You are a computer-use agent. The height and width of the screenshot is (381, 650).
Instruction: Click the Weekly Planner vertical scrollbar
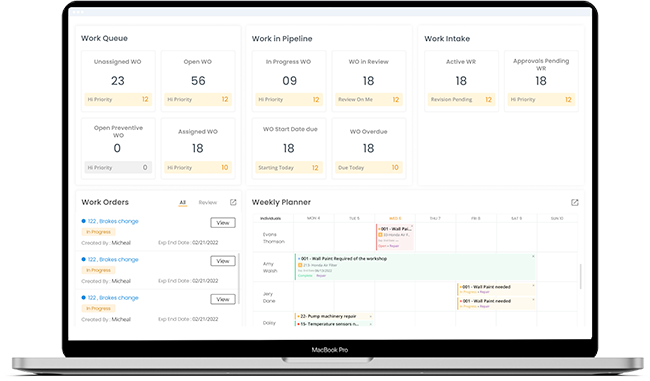click(580, 277)
